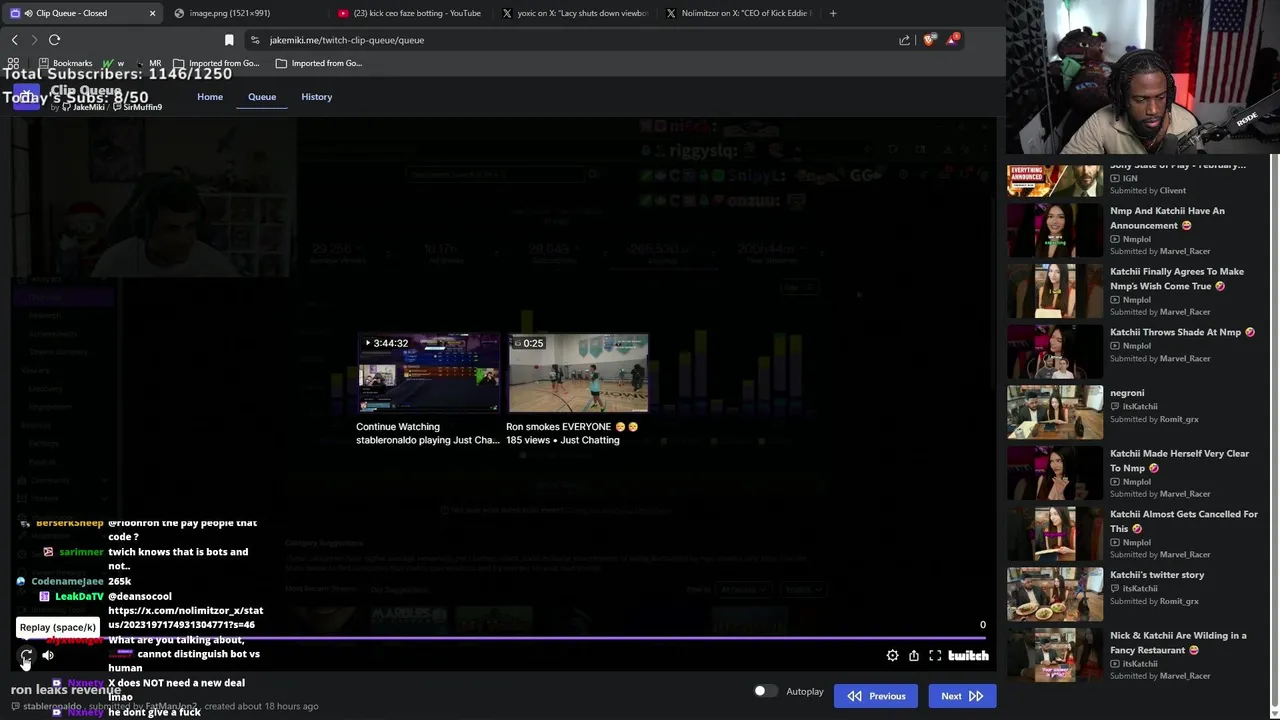Open the Home tab

pyautogui.click(x=210, y=97)
